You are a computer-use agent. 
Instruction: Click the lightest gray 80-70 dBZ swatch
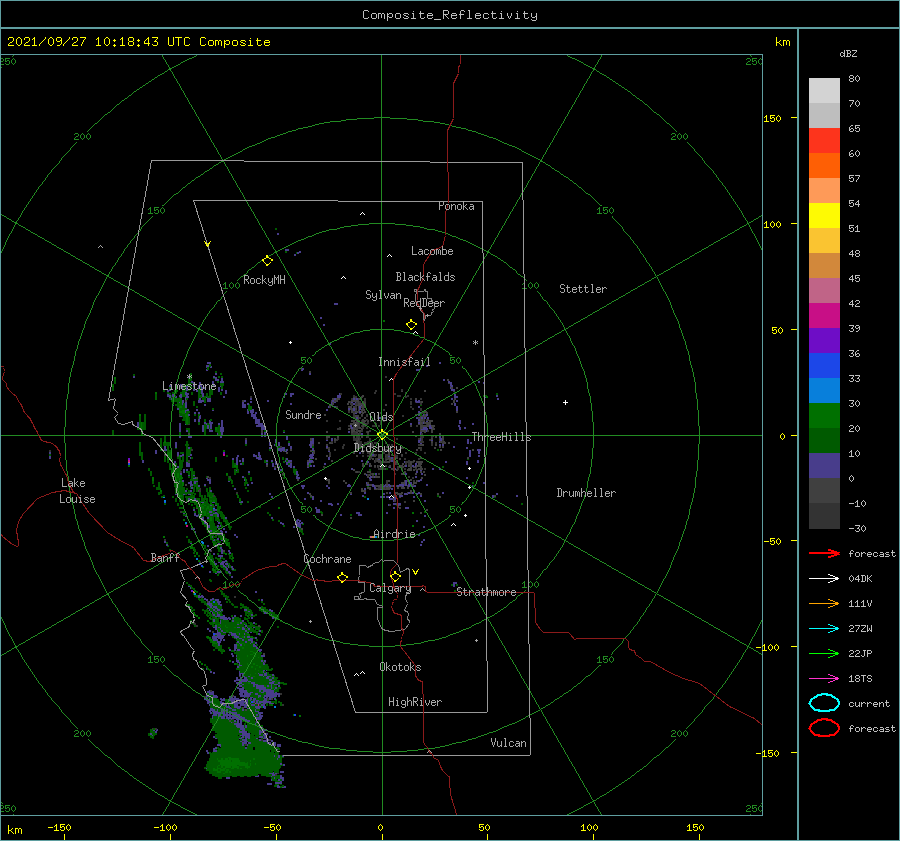824,91
